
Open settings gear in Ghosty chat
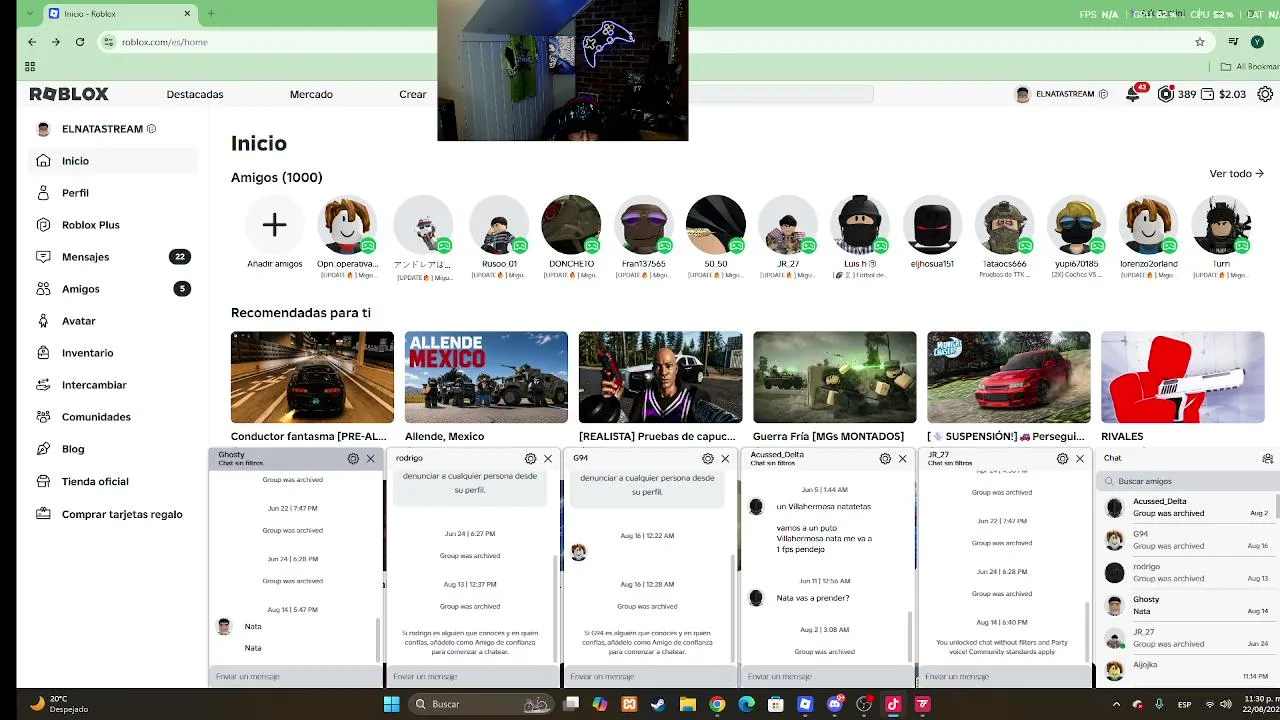353,459
